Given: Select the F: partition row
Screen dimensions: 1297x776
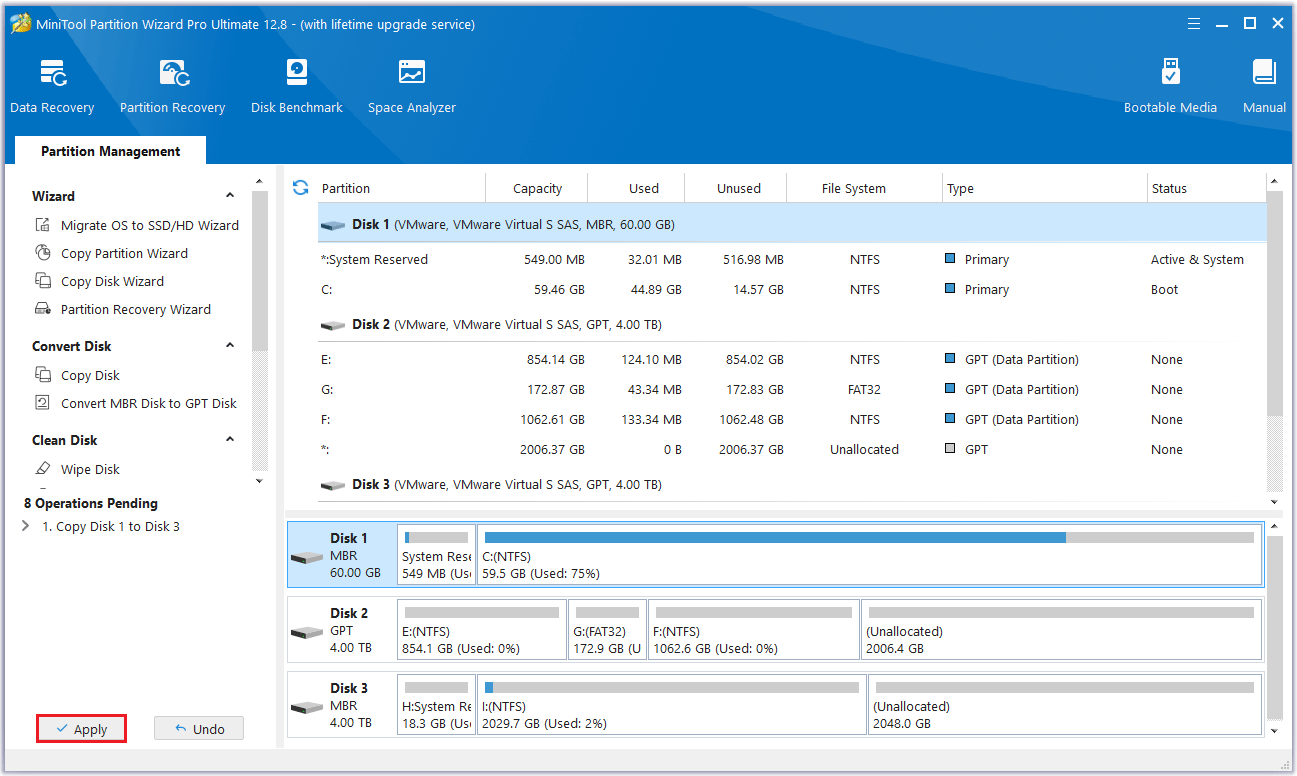Looking at the screenshot, I should [x=792, y=419].
